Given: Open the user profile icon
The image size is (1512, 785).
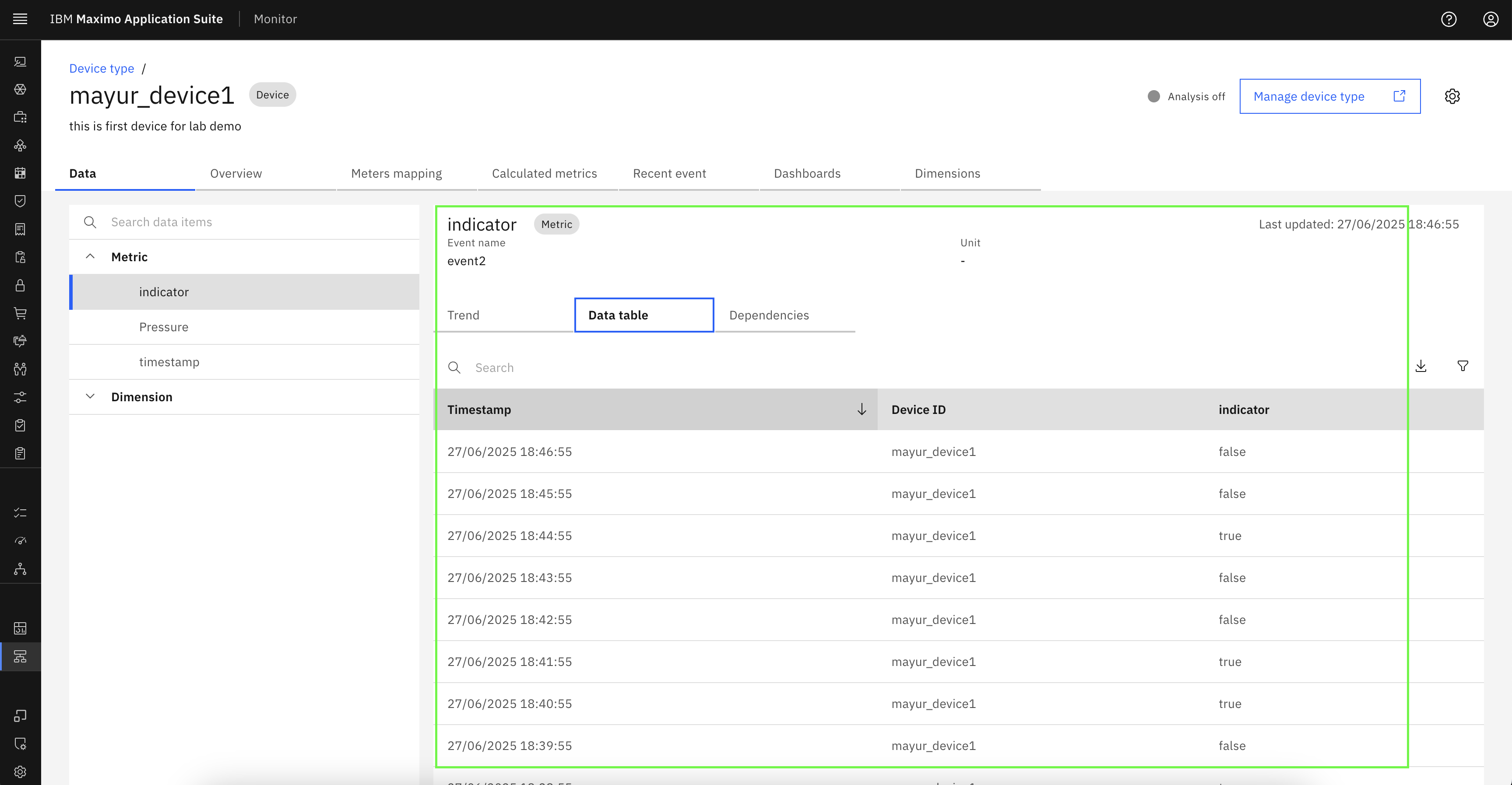Looking at the screenshot, I should tap(1491, 19).
